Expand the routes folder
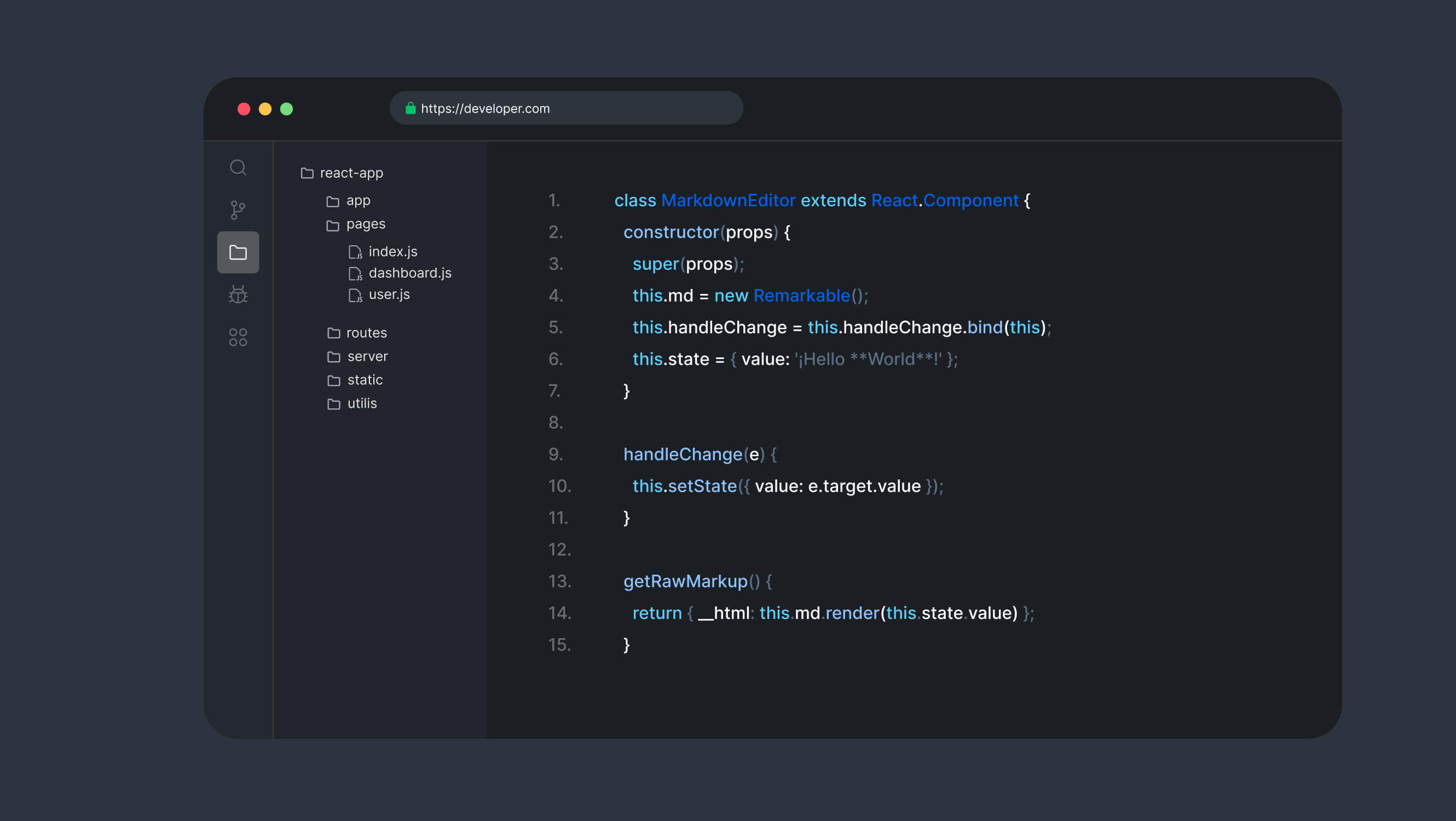The image size is (1456, 821). coord(366,333)
